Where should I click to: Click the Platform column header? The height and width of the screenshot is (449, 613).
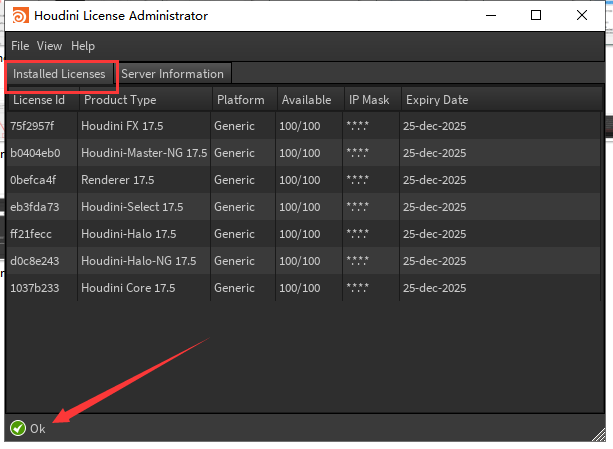(x=240, y=100)
